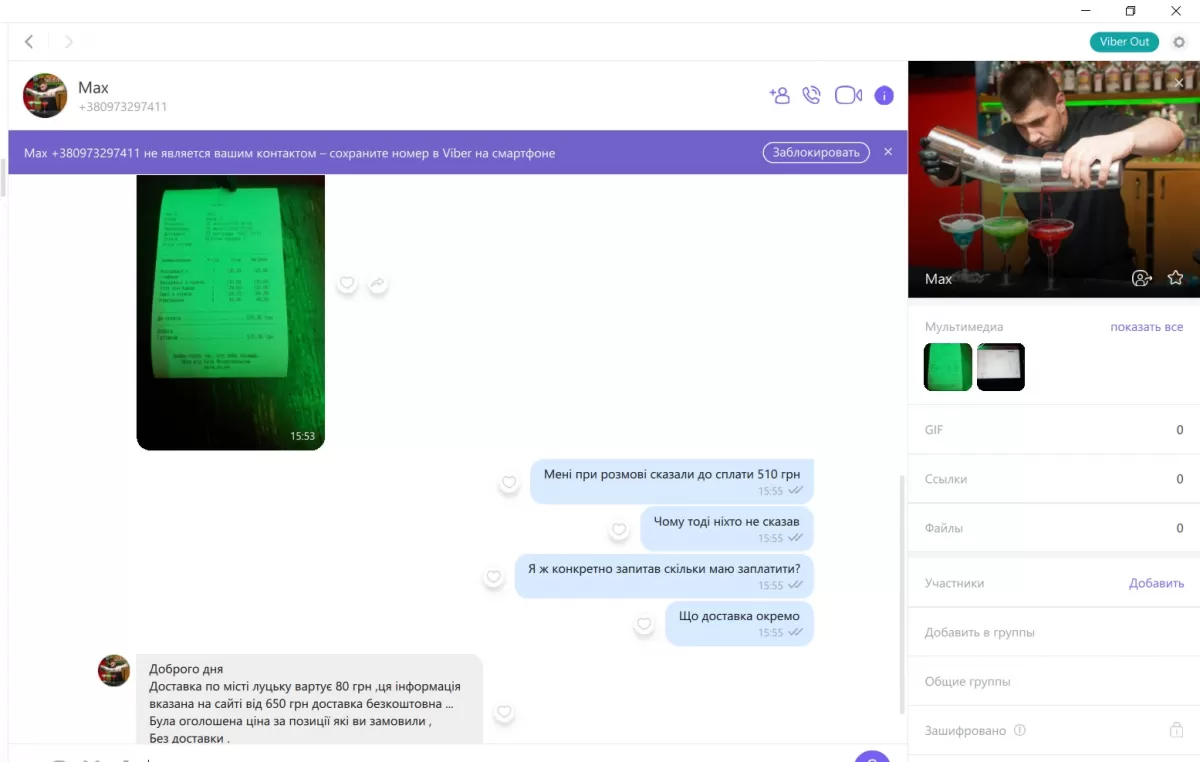Click the Viber Out button
The width and height of the screenshot is (1200, 762).
click(x=1124, y=42)
